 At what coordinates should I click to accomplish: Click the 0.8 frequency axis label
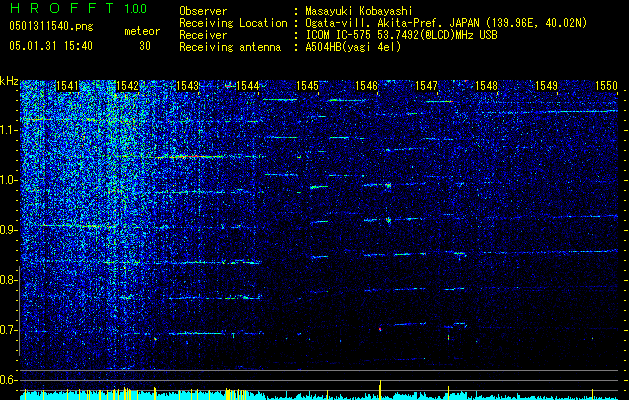[x=9, y=280]
